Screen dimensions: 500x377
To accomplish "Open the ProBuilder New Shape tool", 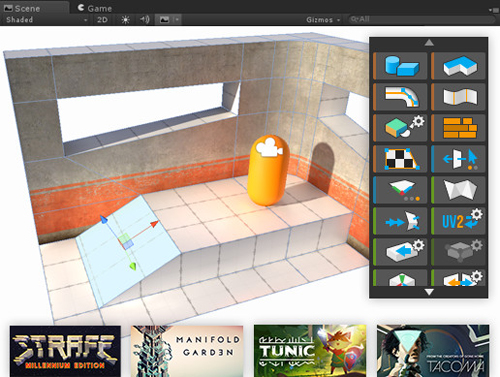I will 400,66.
